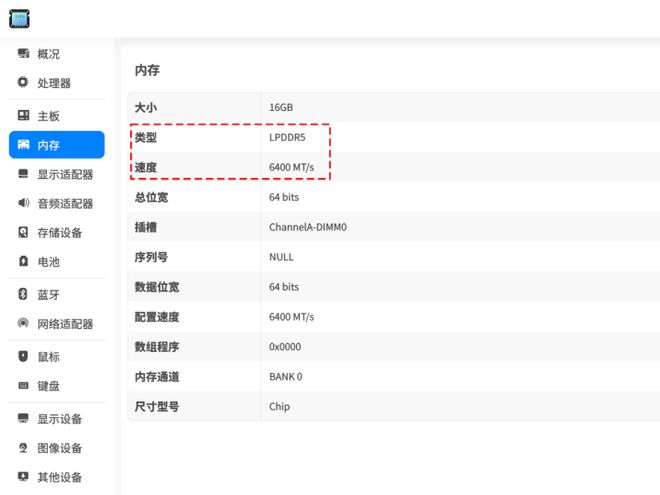
Task: Open 显示适配器 section label
Action: coord(65,174)
